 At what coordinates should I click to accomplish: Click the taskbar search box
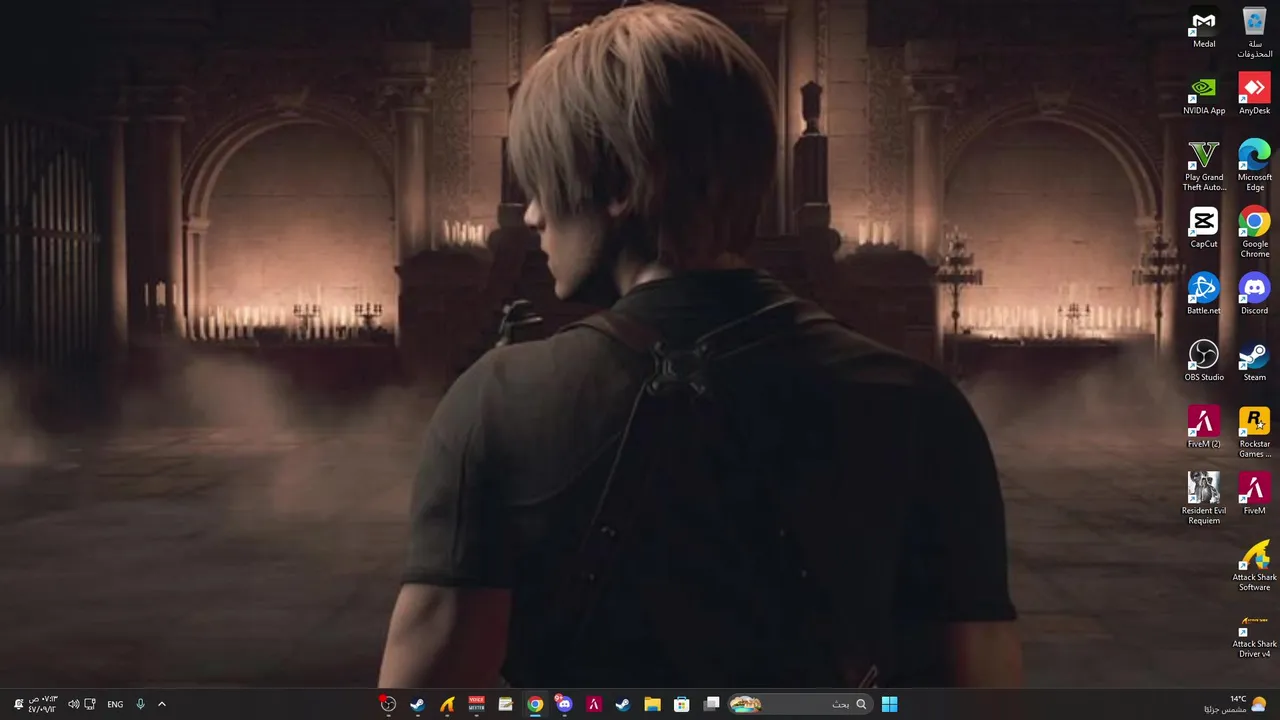tap(799, 704)
